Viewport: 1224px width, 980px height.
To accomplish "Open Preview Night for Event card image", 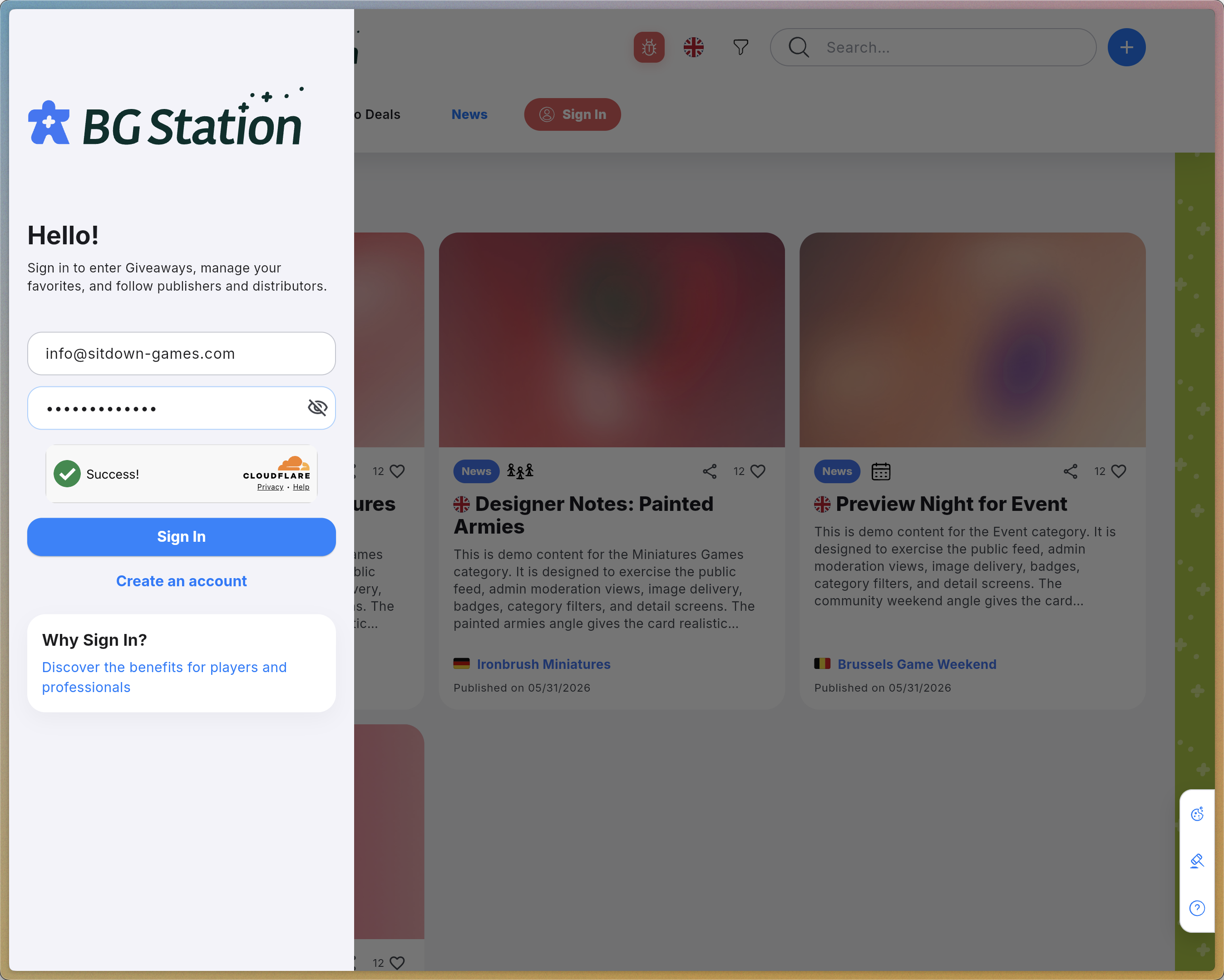I will coord(972,340).
